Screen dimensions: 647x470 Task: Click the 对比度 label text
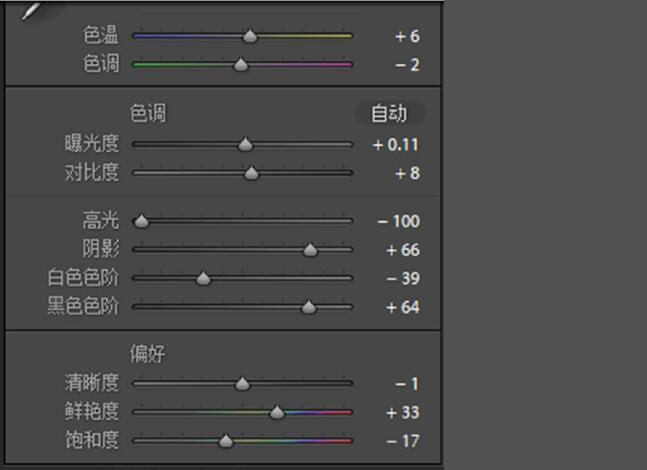click(x=92, y=172)
